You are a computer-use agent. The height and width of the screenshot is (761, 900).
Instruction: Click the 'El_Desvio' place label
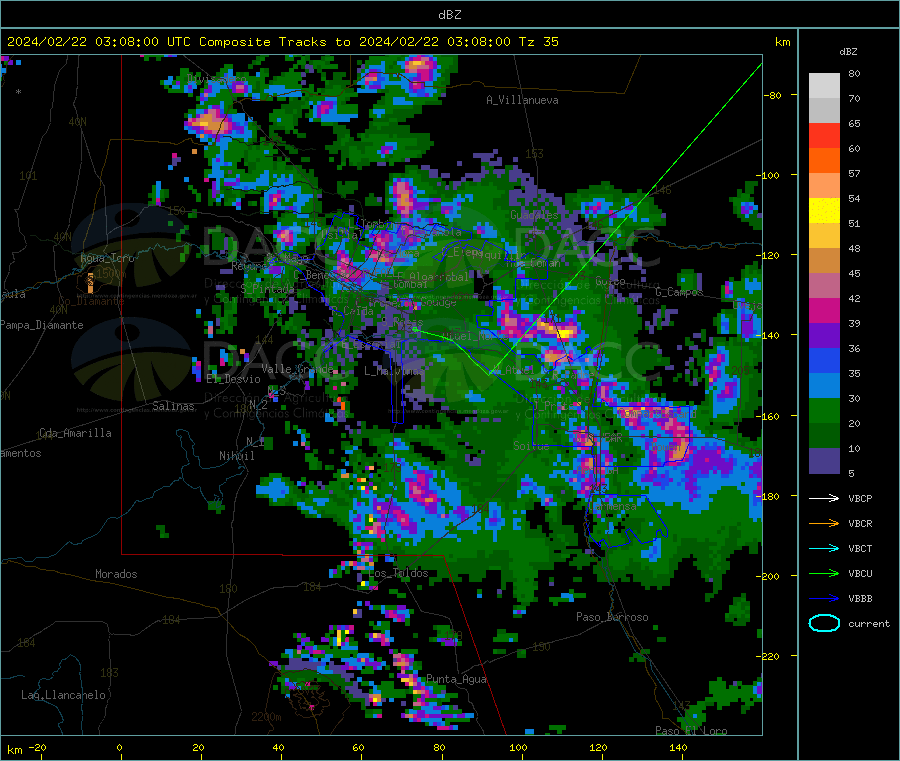[x=233, y=379]
